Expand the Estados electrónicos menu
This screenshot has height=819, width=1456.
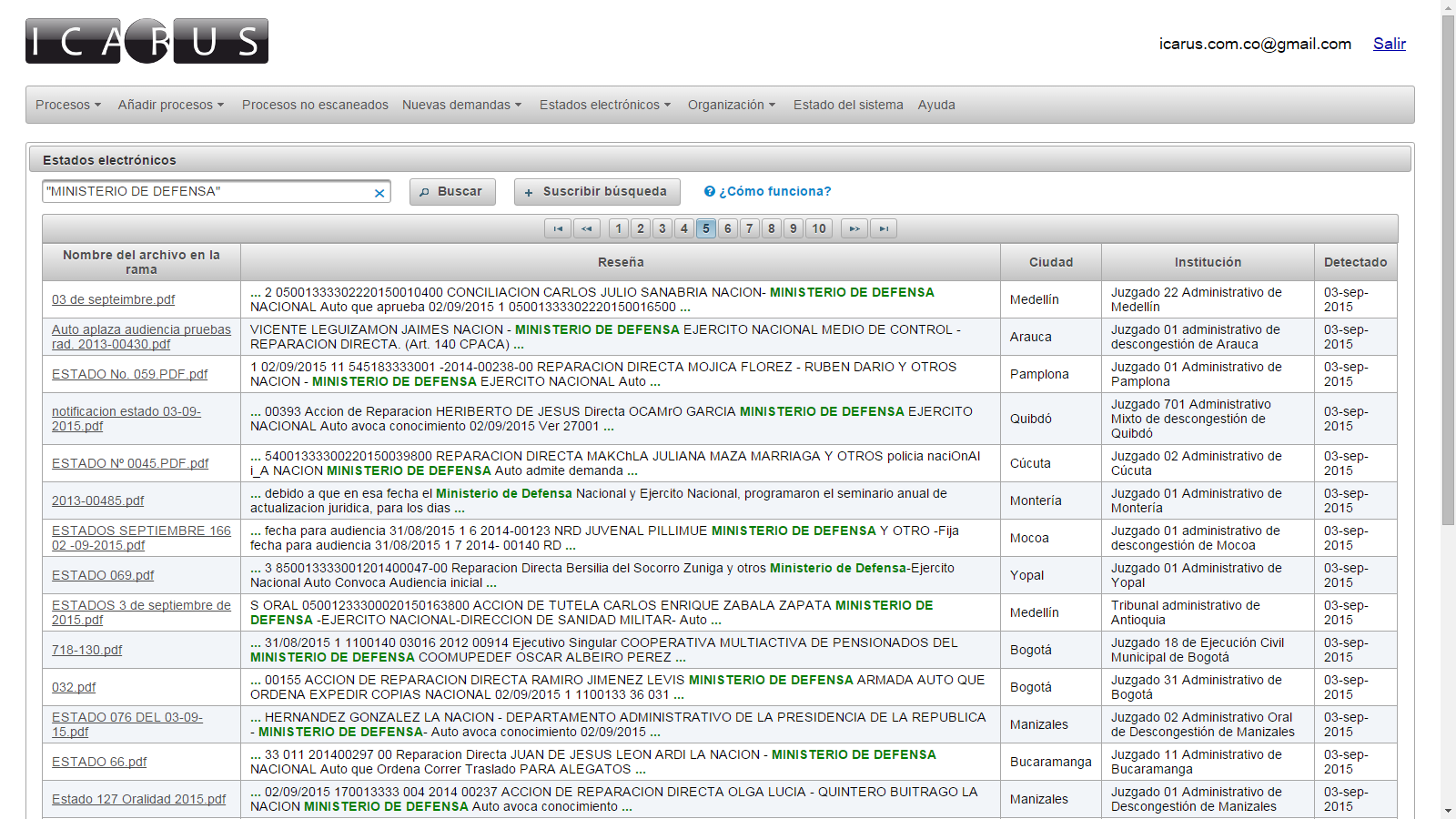[605, 105]
